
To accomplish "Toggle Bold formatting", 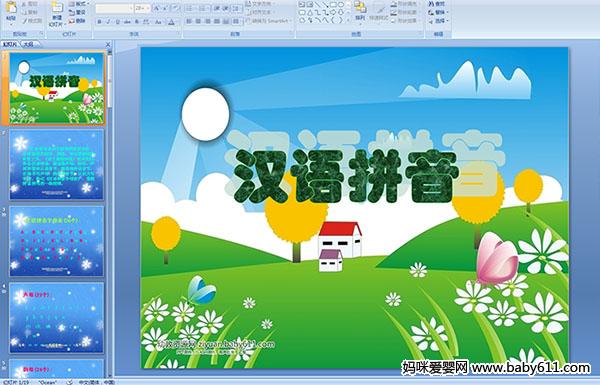I will (99, 22).
